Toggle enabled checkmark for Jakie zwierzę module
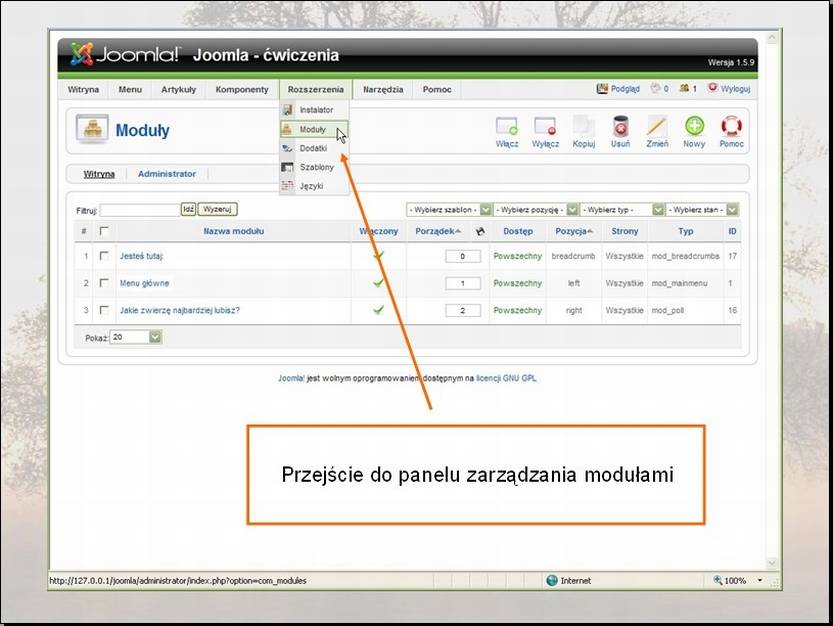Viewport: 833px width, 626px height. [378, 310]
